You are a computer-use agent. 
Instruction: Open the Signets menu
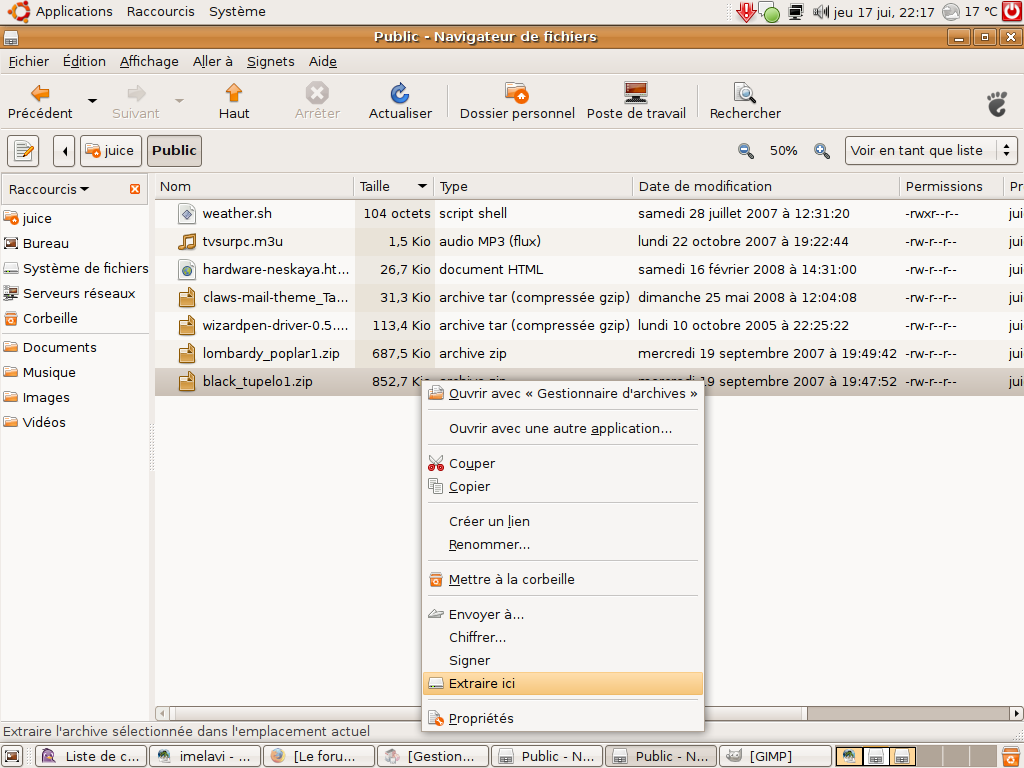[270, 61]
